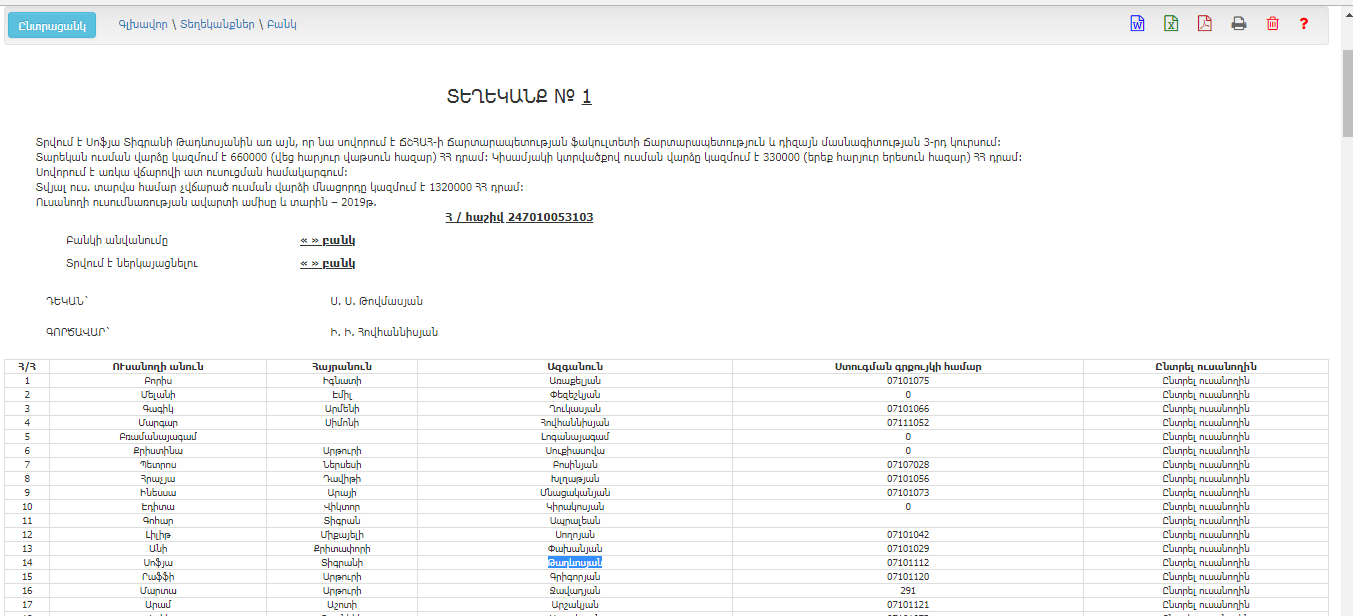The image size is (1353, 616).
Task: Click the highlighted surname Թադևոսյան in row 14
Action: tap(574, 562)
